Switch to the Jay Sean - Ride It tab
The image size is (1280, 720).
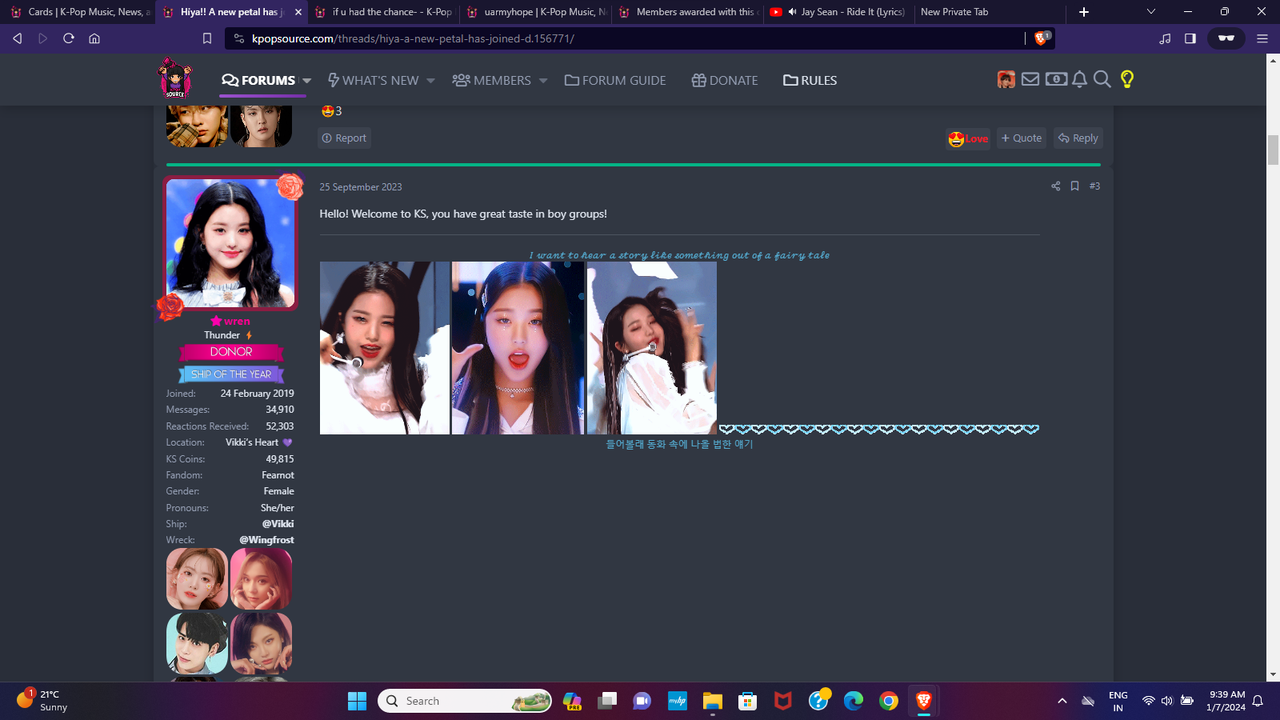838,12
